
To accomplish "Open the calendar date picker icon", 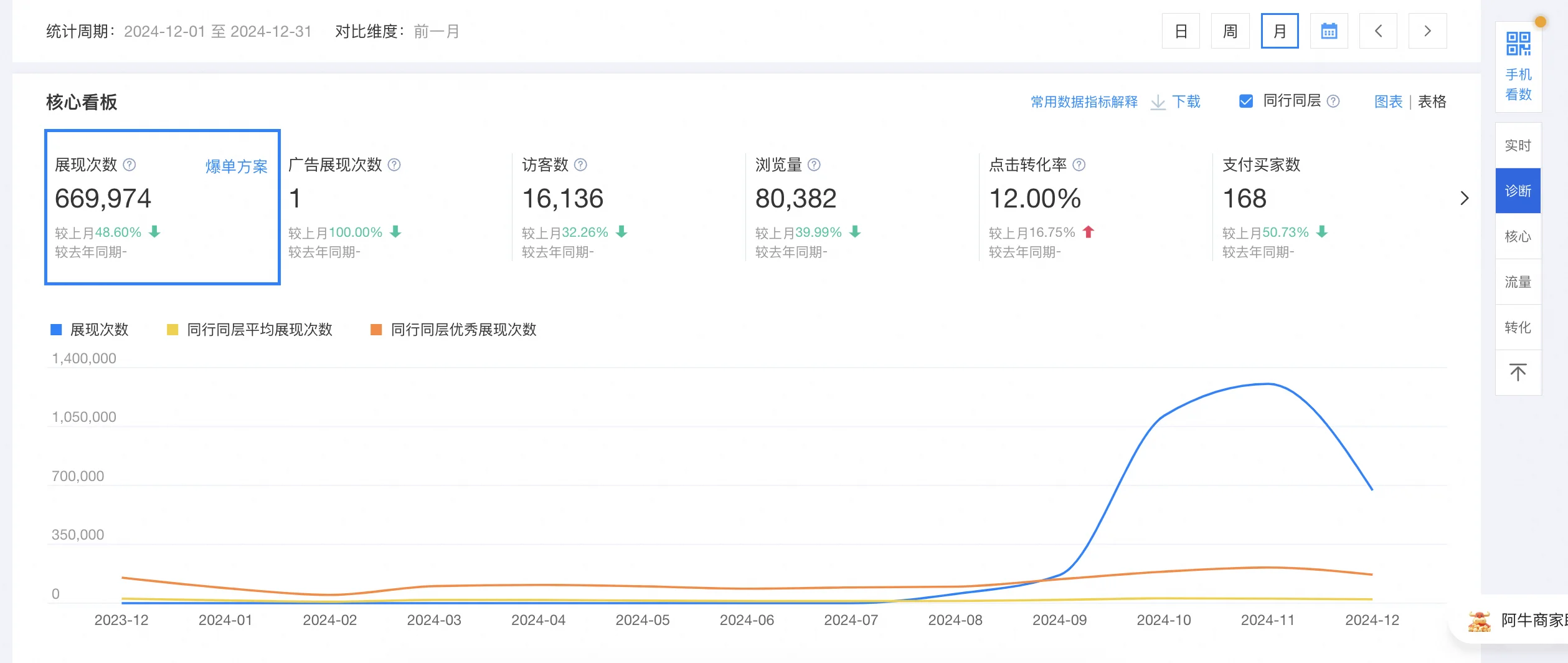I will [1329, 31].
